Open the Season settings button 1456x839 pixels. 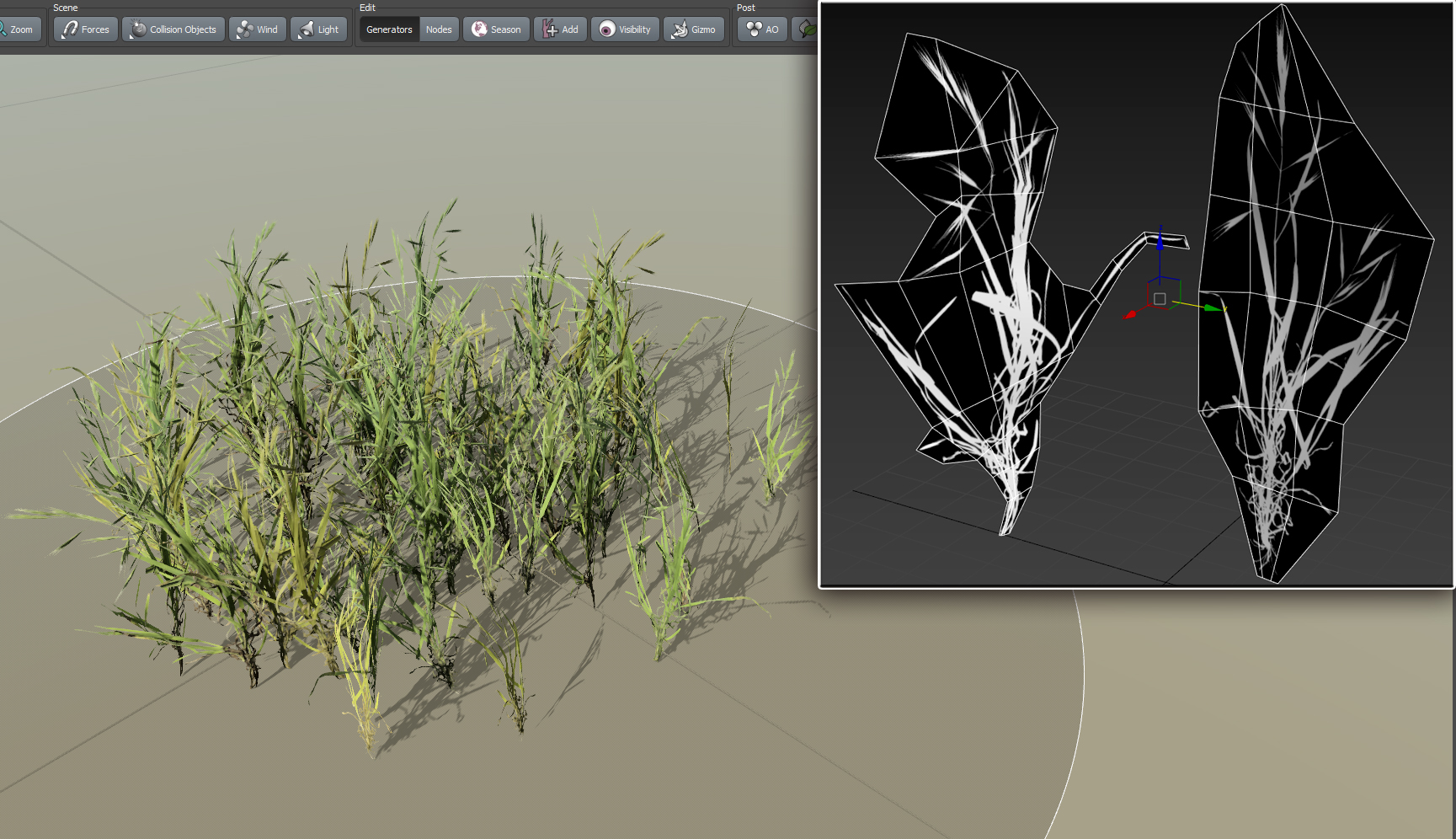point(496,29)
